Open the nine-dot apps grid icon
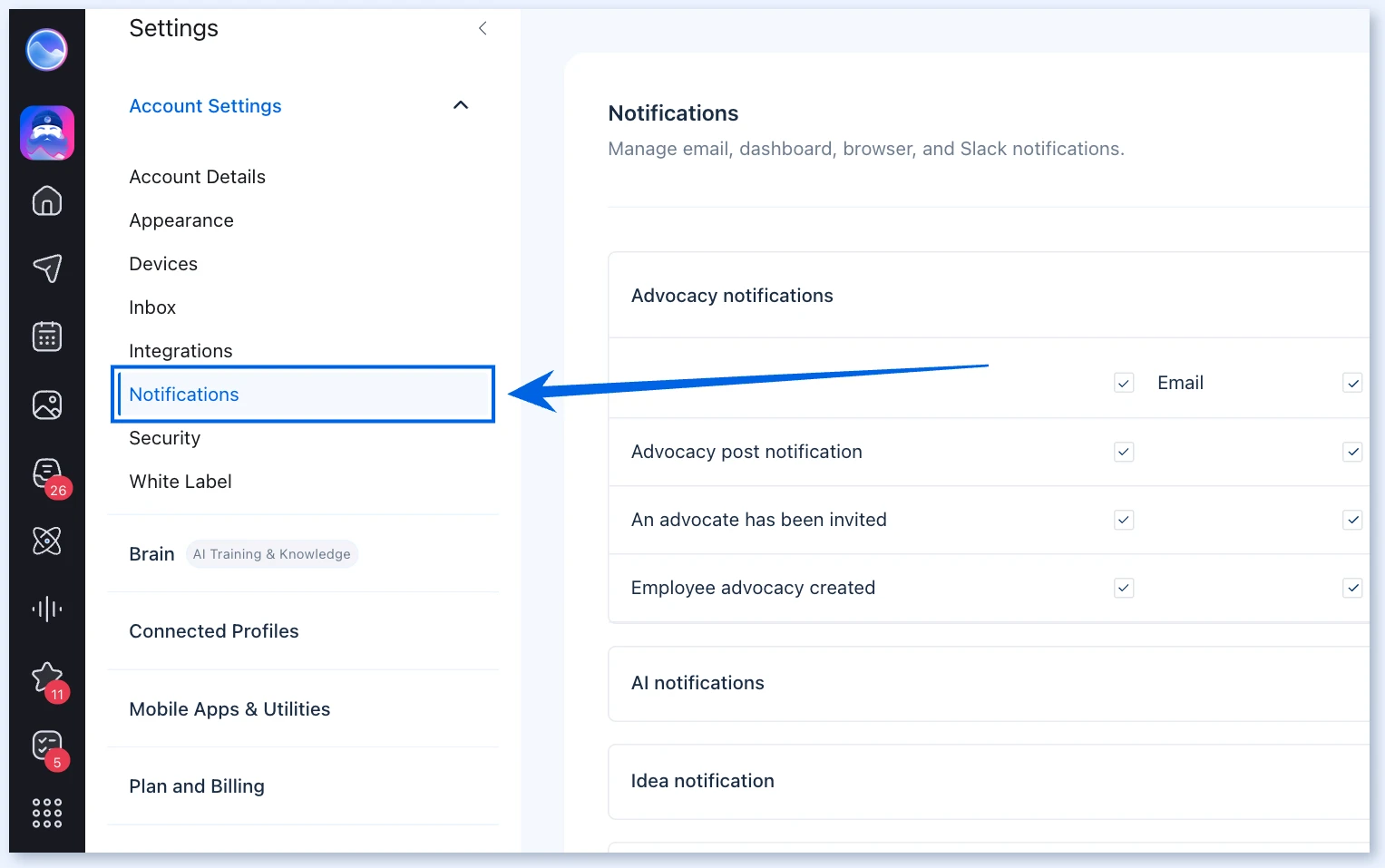The height and width of the screenshot is (868, 1385). pyautogui.click(x=47, y=813)
